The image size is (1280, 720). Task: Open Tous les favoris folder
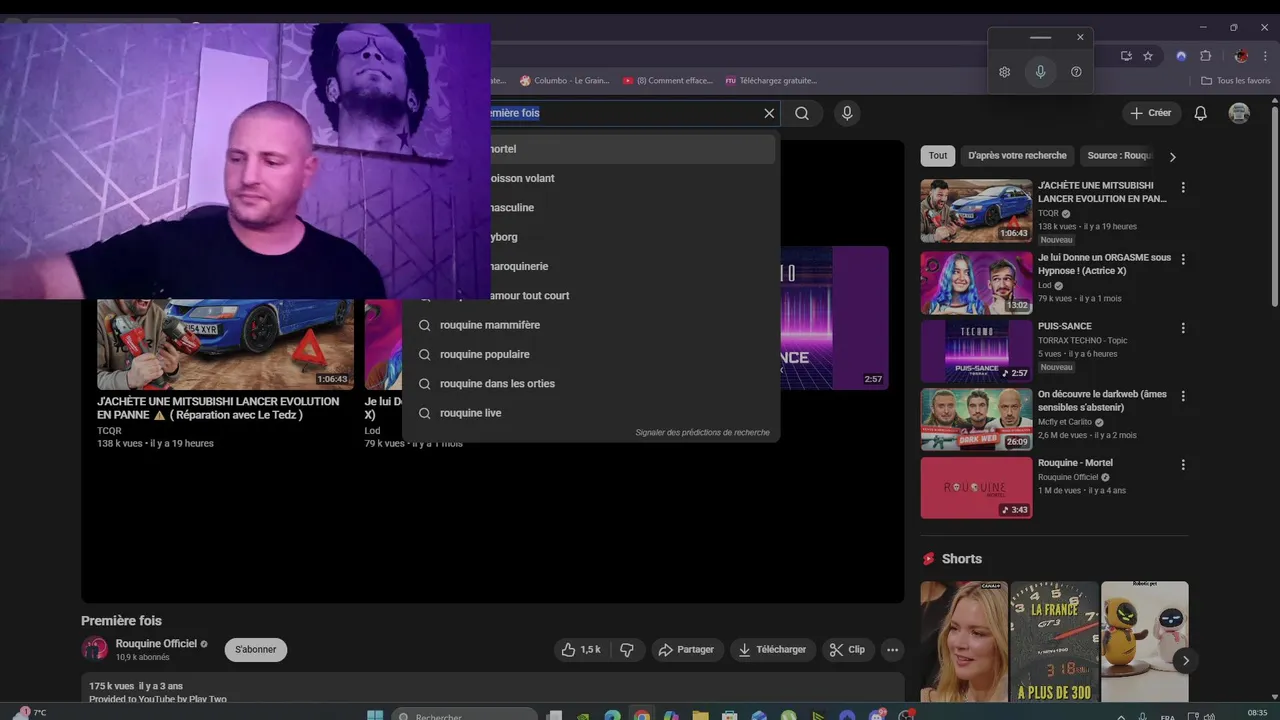click(x=1236, y=81)
